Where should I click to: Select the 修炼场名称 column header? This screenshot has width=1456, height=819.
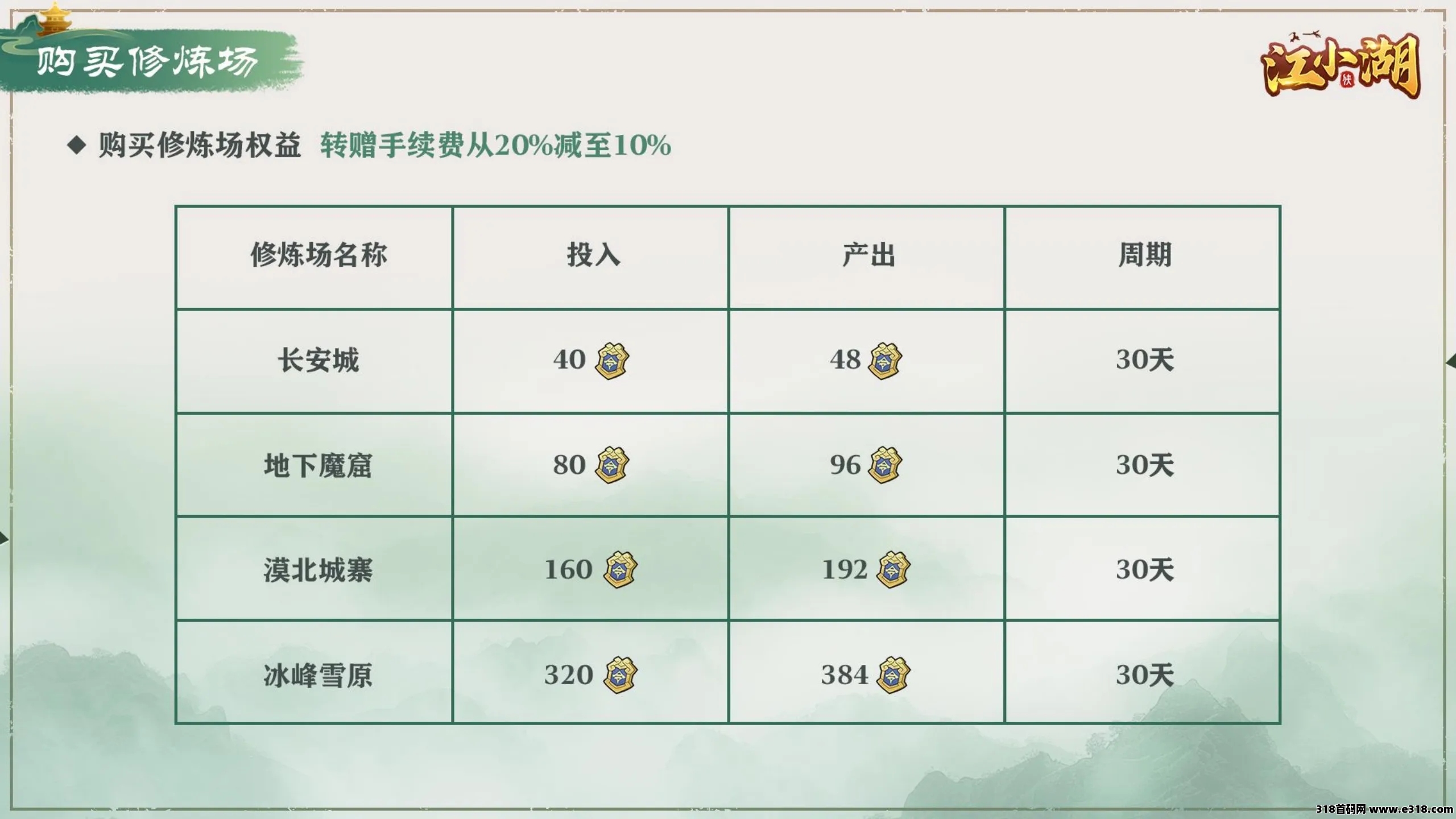318,255
